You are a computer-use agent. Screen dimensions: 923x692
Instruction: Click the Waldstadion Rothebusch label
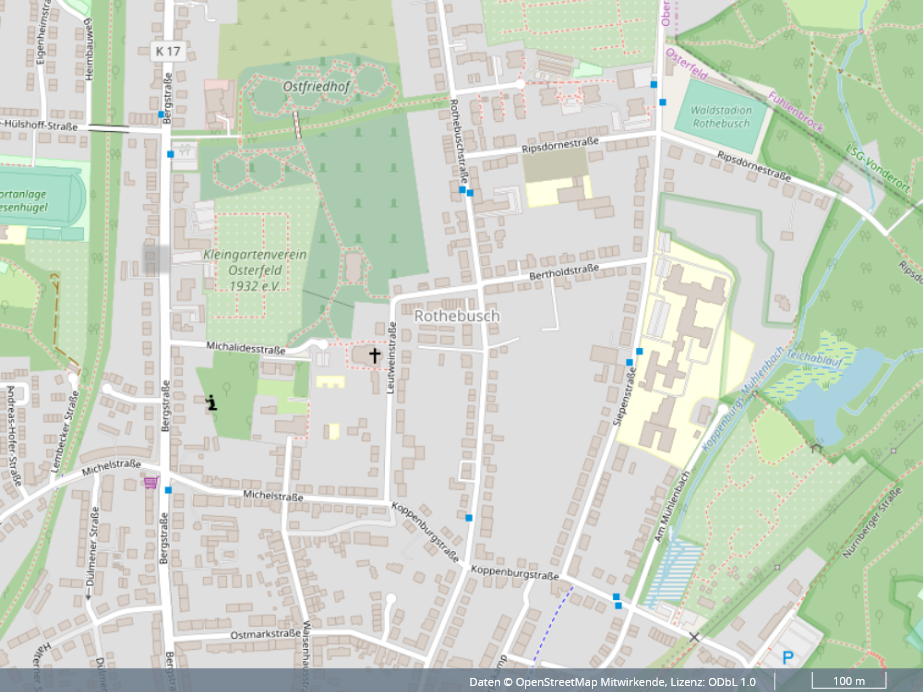coord(721,117)
